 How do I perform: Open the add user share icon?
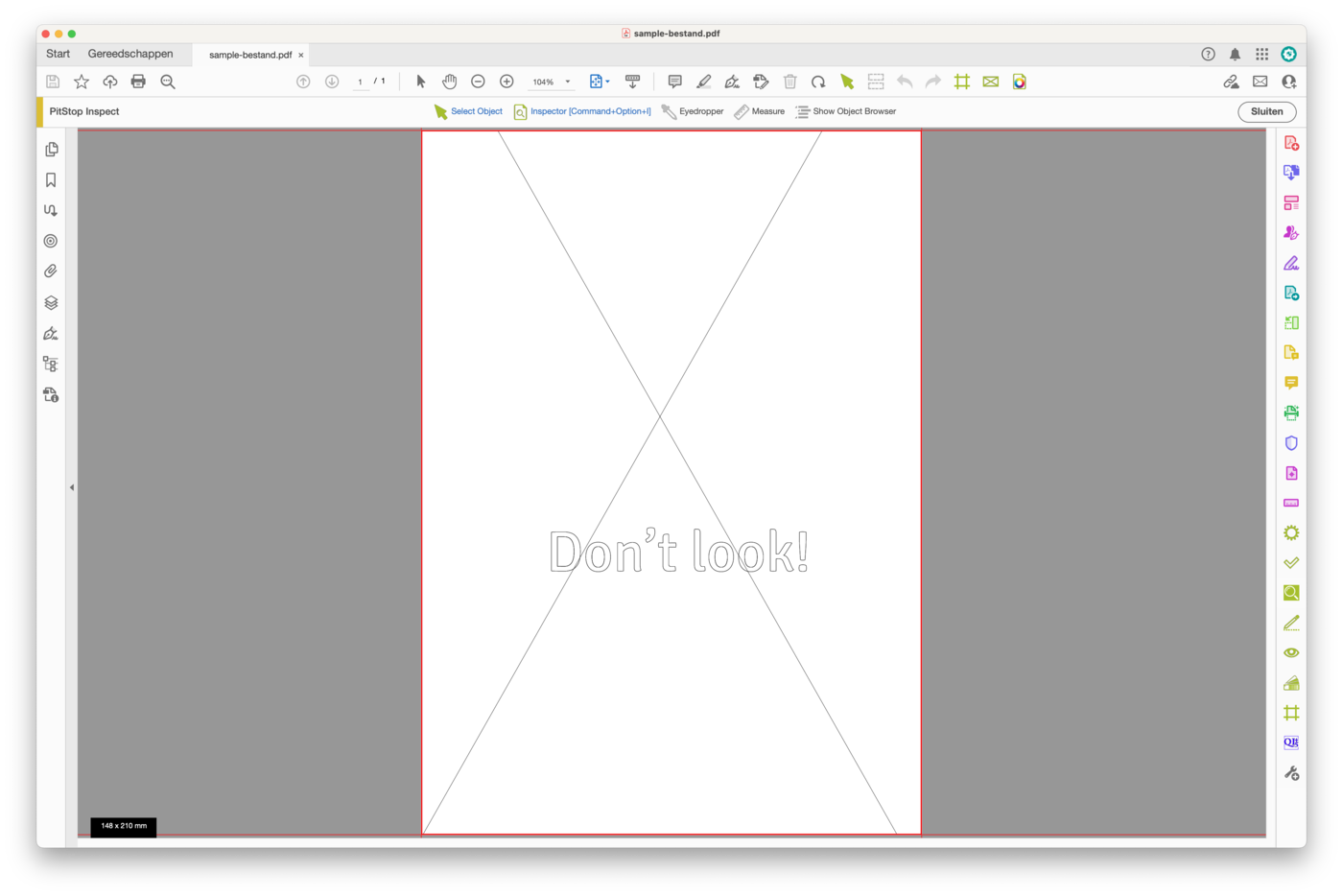click(x=1289, y=83)
